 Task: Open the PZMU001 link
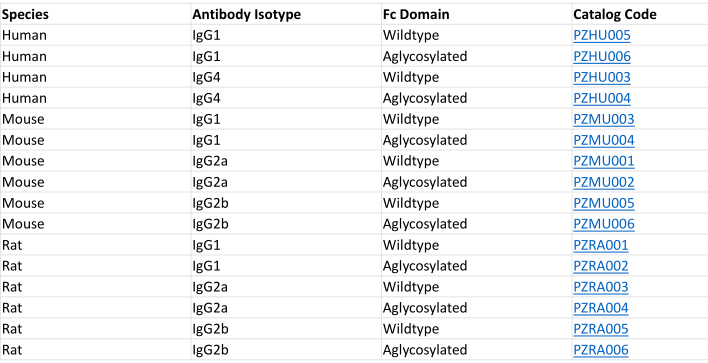604,161
